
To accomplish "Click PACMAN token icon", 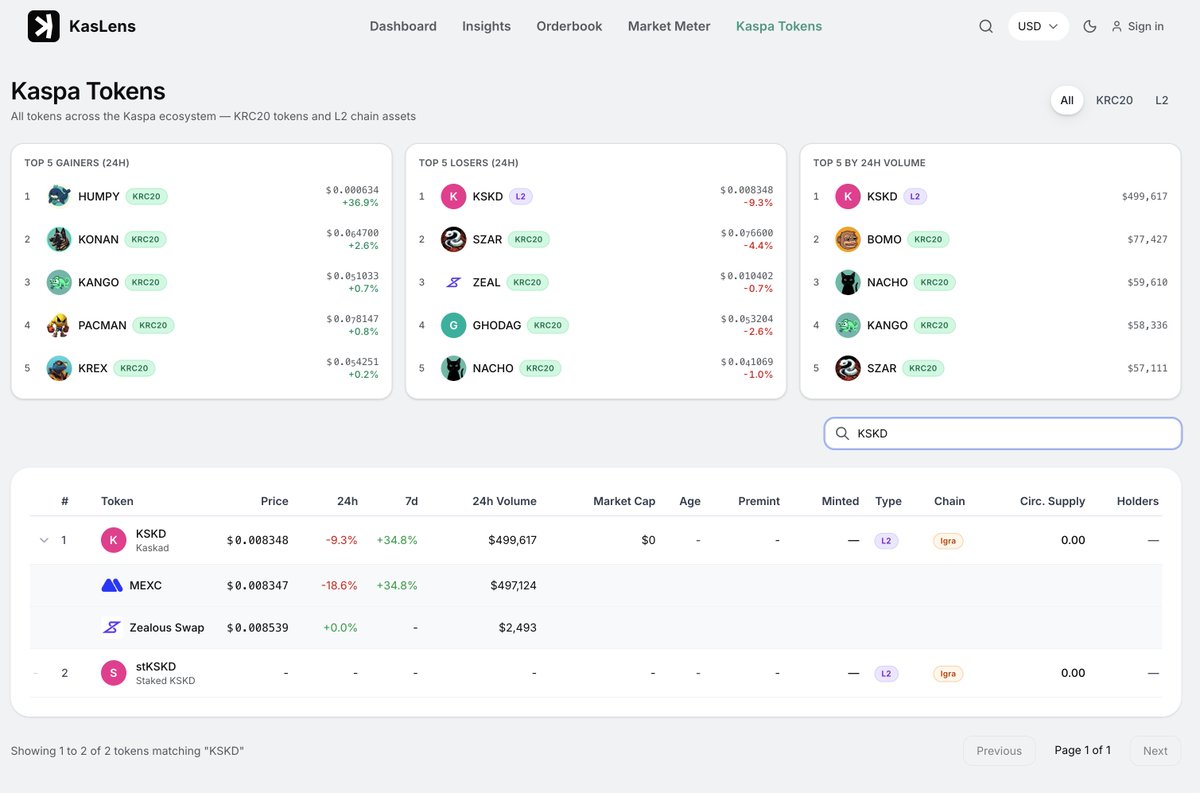I will click(59, 325).
